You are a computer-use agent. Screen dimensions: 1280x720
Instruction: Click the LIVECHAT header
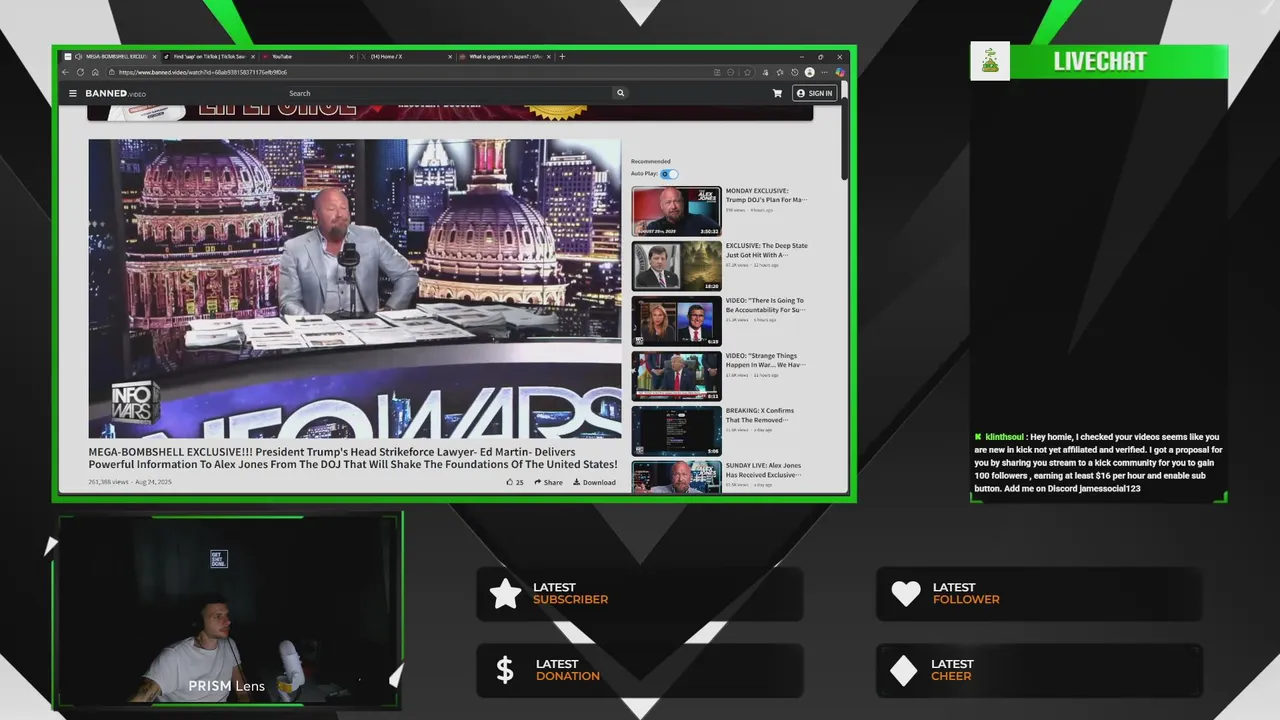pos(1100,61)
